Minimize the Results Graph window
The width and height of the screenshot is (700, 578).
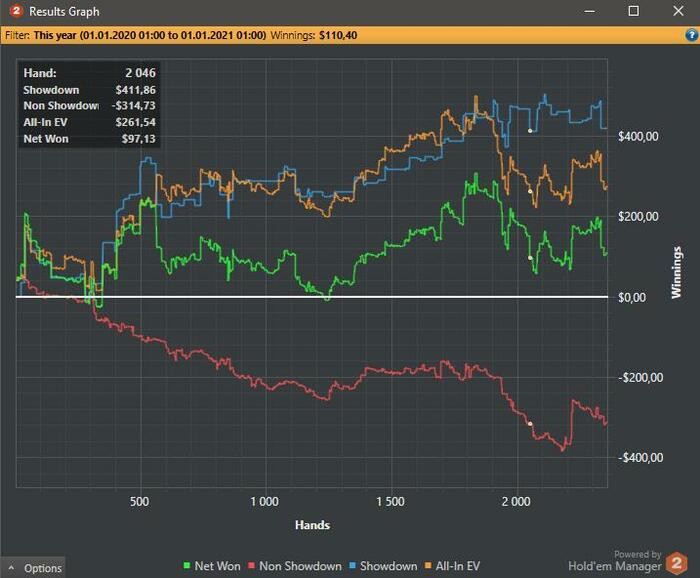click(590, 11)
